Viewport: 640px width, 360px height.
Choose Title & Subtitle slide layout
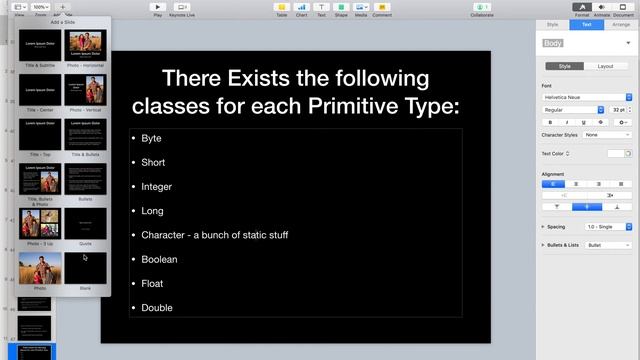pyautogui.click(x=40, y=45)
